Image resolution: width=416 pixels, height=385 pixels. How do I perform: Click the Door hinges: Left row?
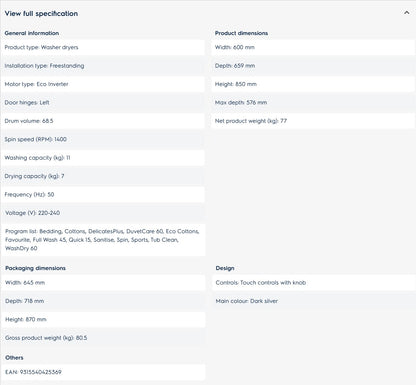pyautogui.click(x=103, y=102)
